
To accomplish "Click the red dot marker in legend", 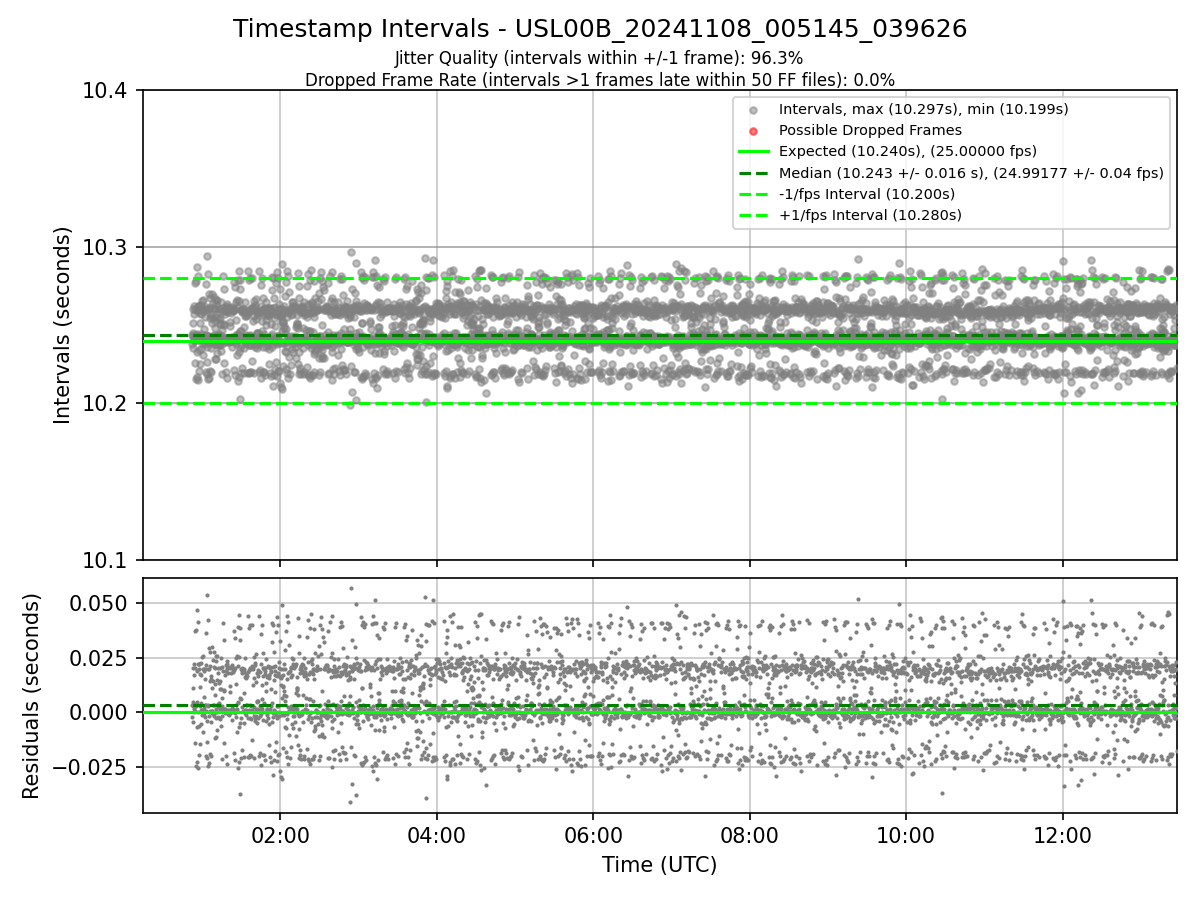I will point(754,131).
